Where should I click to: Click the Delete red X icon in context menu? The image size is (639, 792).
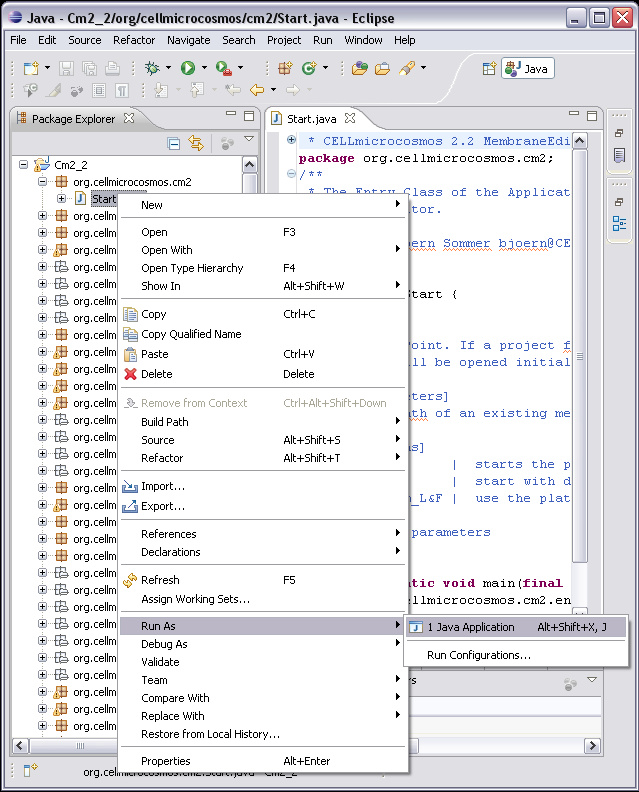click(130, 374)
